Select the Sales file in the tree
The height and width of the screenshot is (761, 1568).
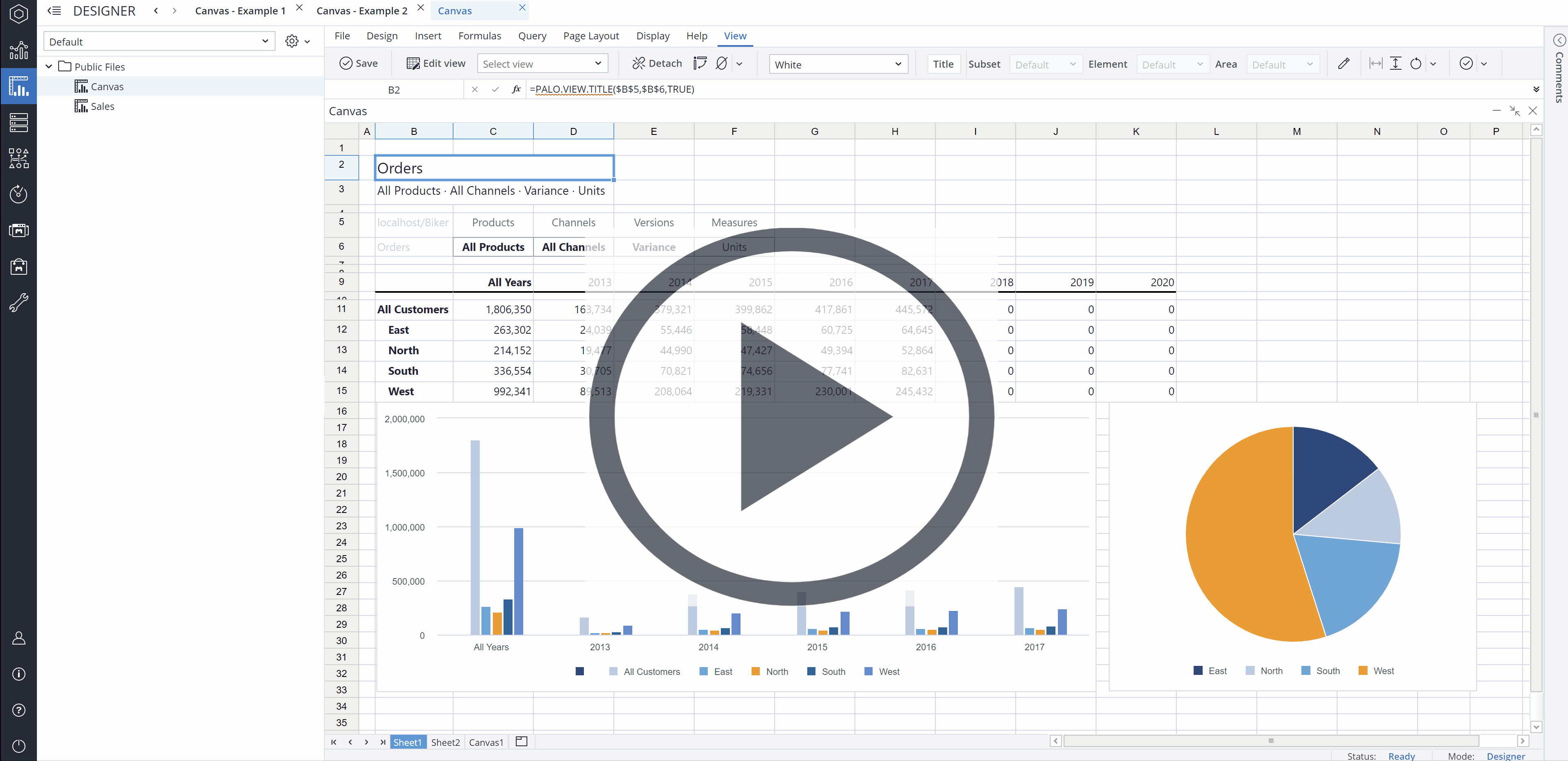(x=103, y=106)
